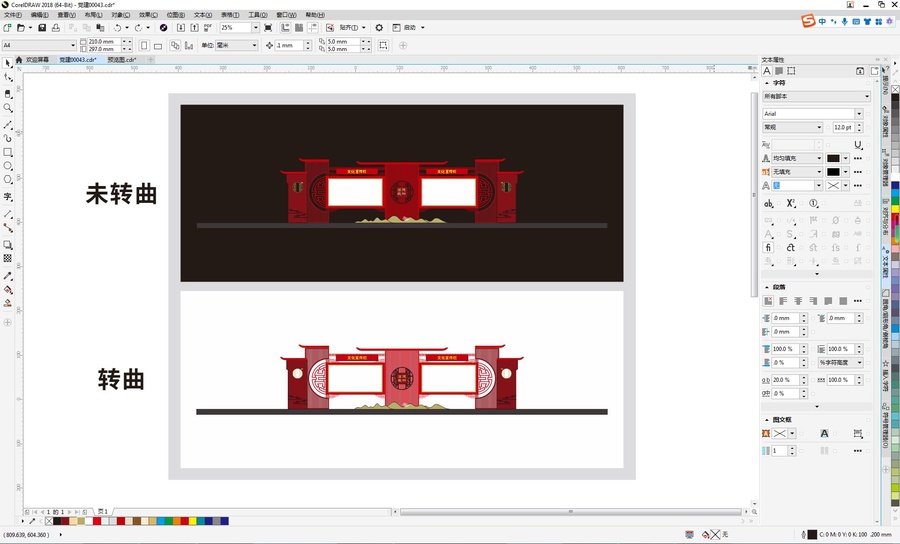Viewport: 900px width, 544px height.
Task: Open the 无填充 background fill dropdown
Action: coord(819,172)
